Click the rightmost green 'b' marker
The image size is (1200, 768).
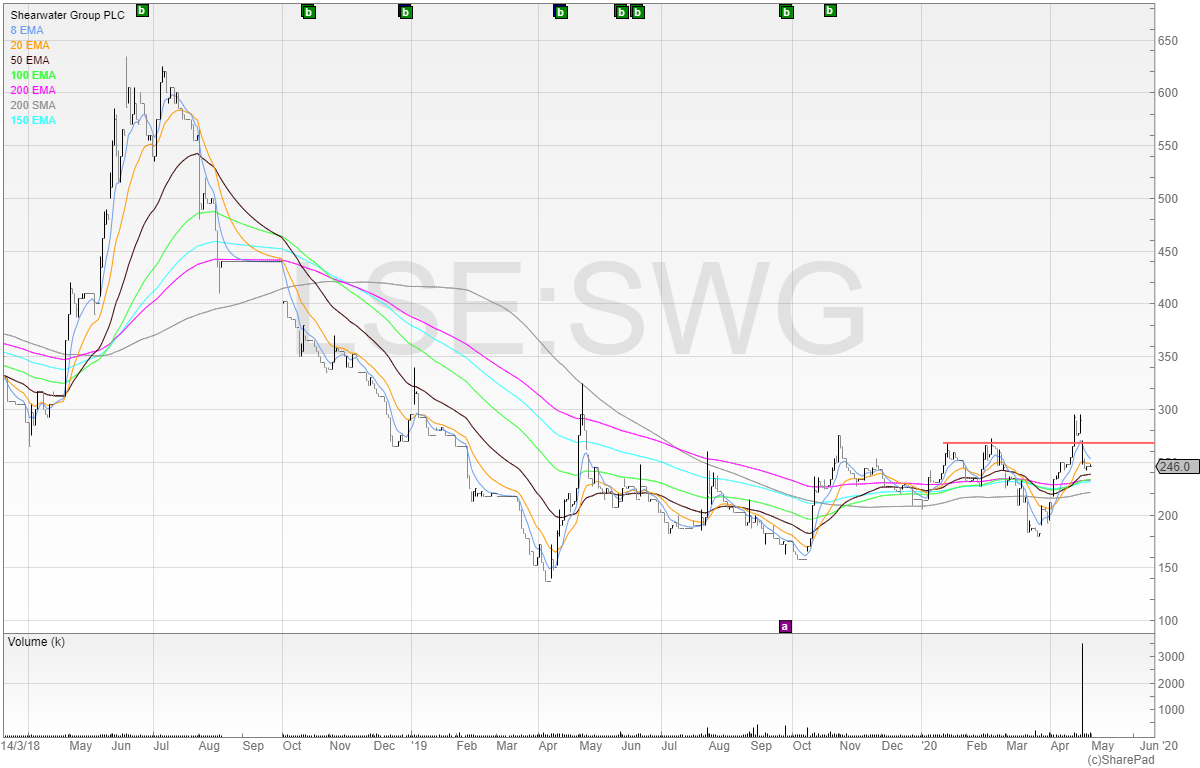click(x=829, y=11)
